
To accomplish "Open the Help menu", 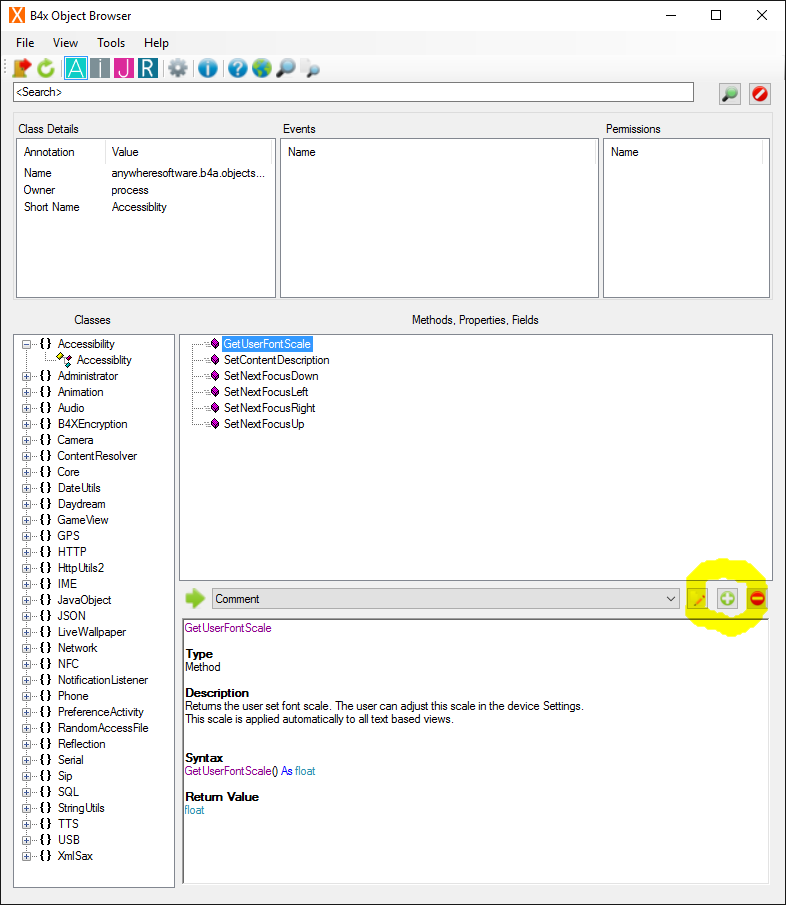I will pos(156,43).
